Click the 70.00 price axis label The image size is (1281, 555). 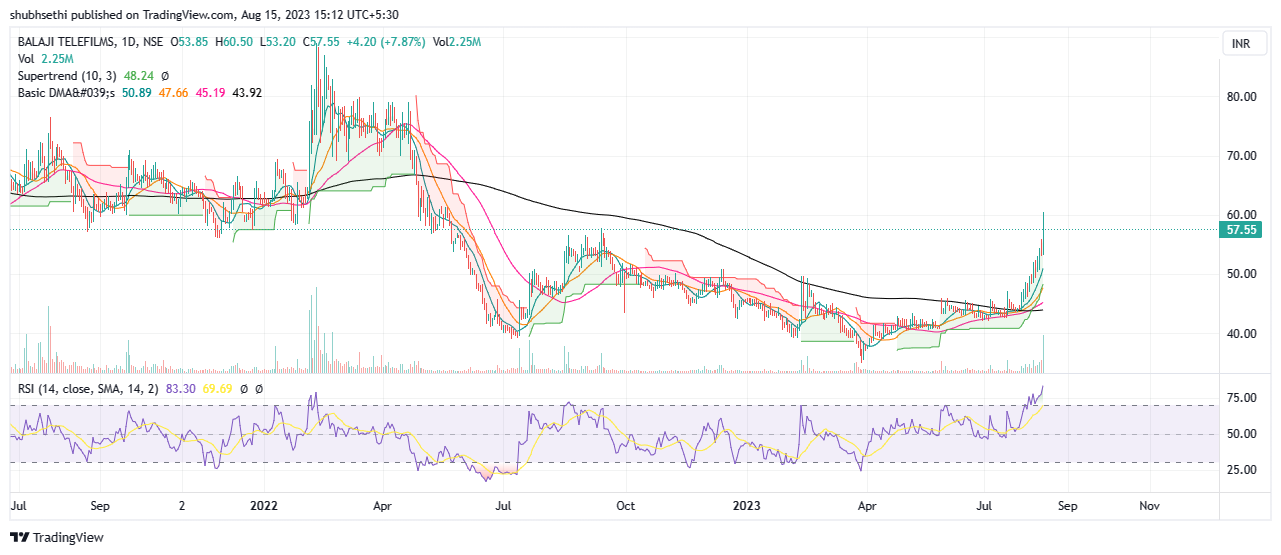click(x=1239, y=156)
